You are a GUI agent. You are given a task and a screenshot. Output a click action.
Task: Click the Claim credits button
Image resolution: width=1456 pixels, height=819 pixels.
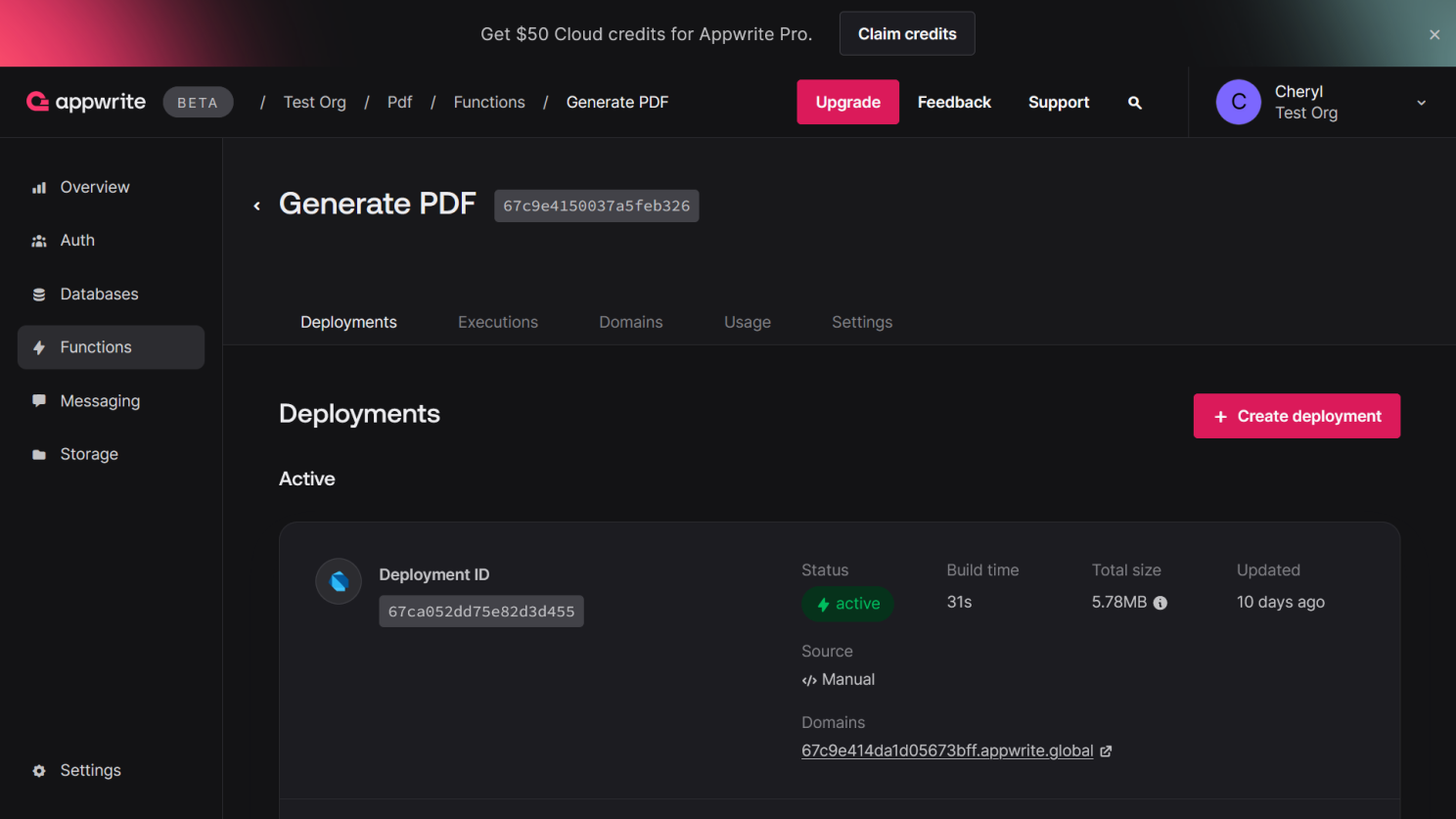(x=906, y=34)
